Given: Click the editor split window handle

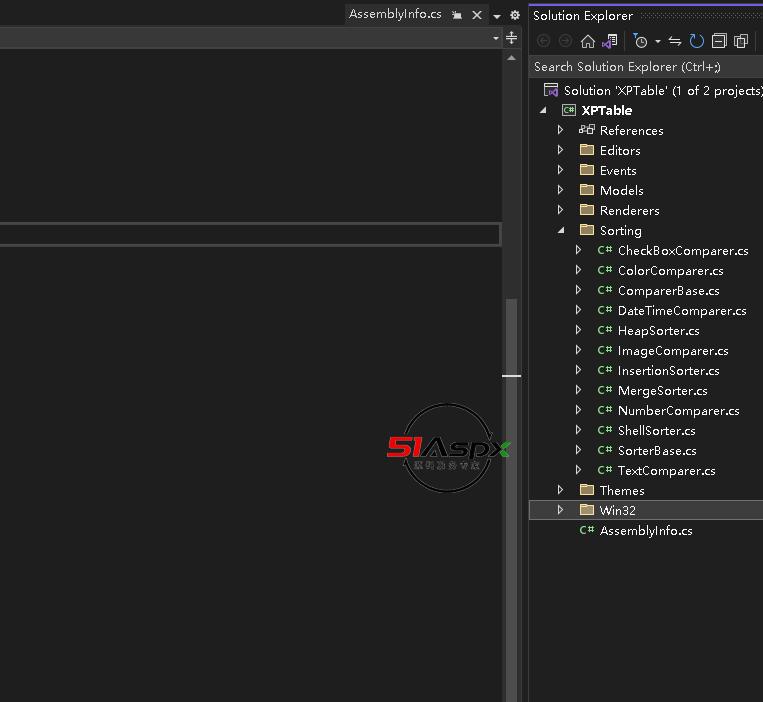Looking at the screenshot, I should click(x=511, y=38).
